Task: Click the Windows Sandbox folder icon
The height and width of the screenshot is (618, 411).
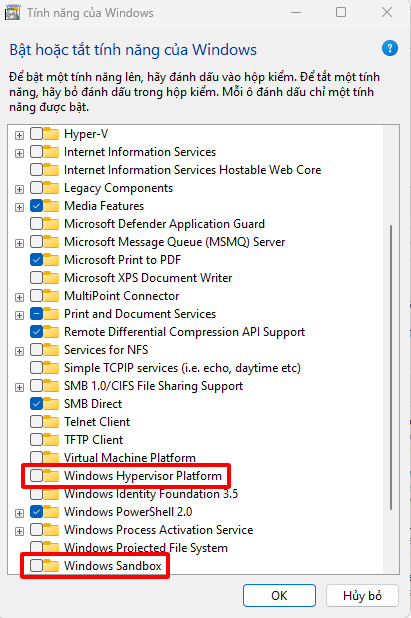Action: click(51, 566)
